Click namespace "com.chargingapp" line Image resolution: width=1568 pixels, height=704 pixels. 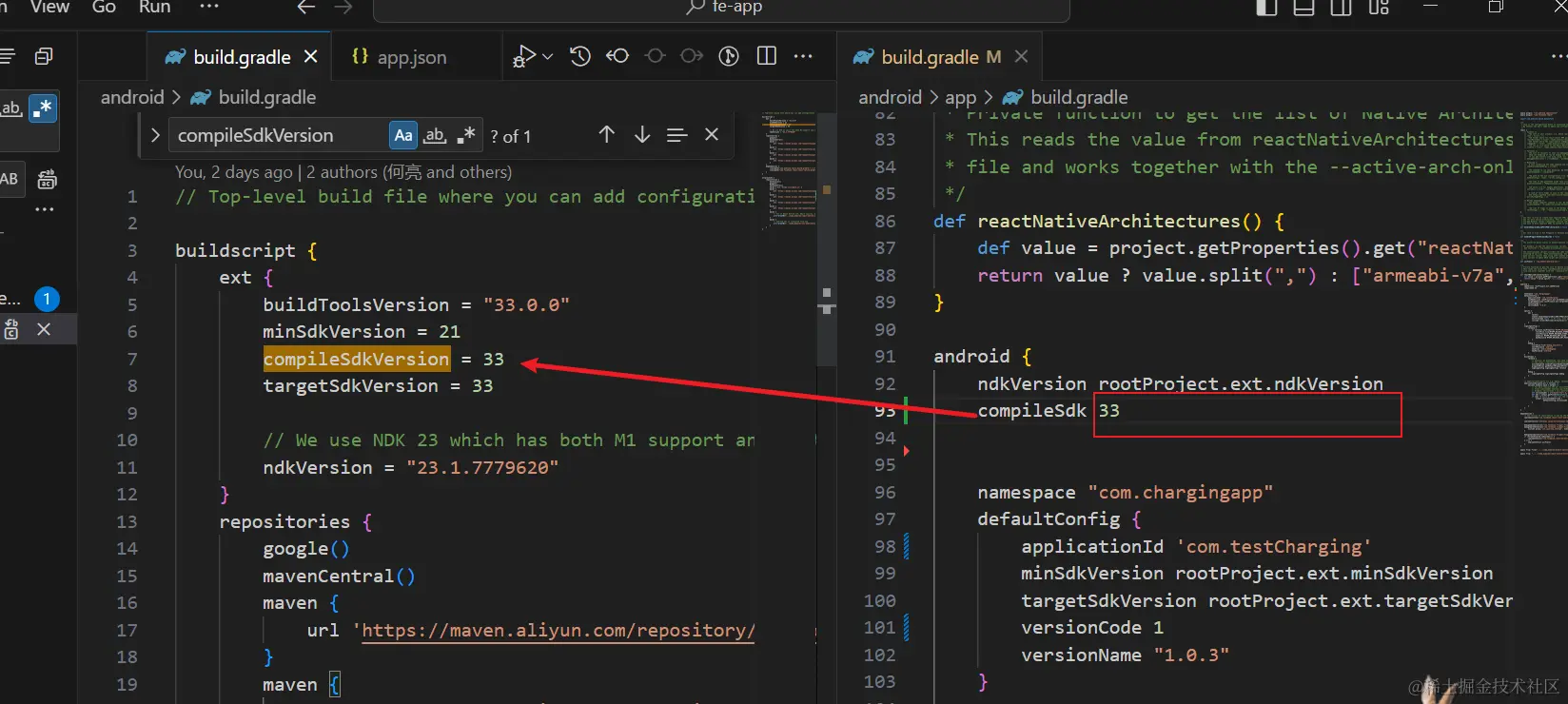(x=1125, y=493)
